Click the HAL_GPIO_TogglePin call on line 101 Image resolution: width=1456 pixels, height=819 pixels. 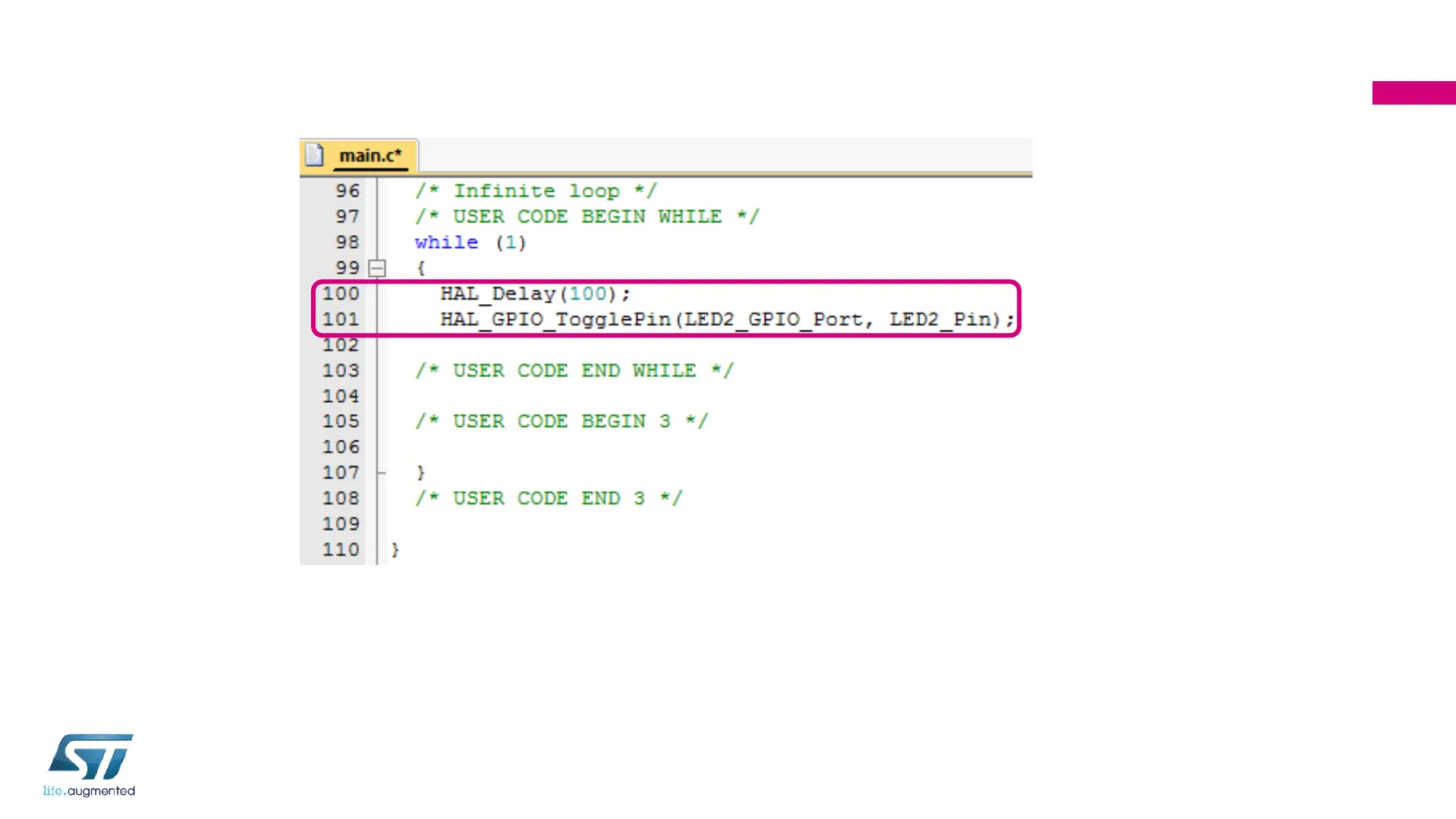click(x=727, y=320)
